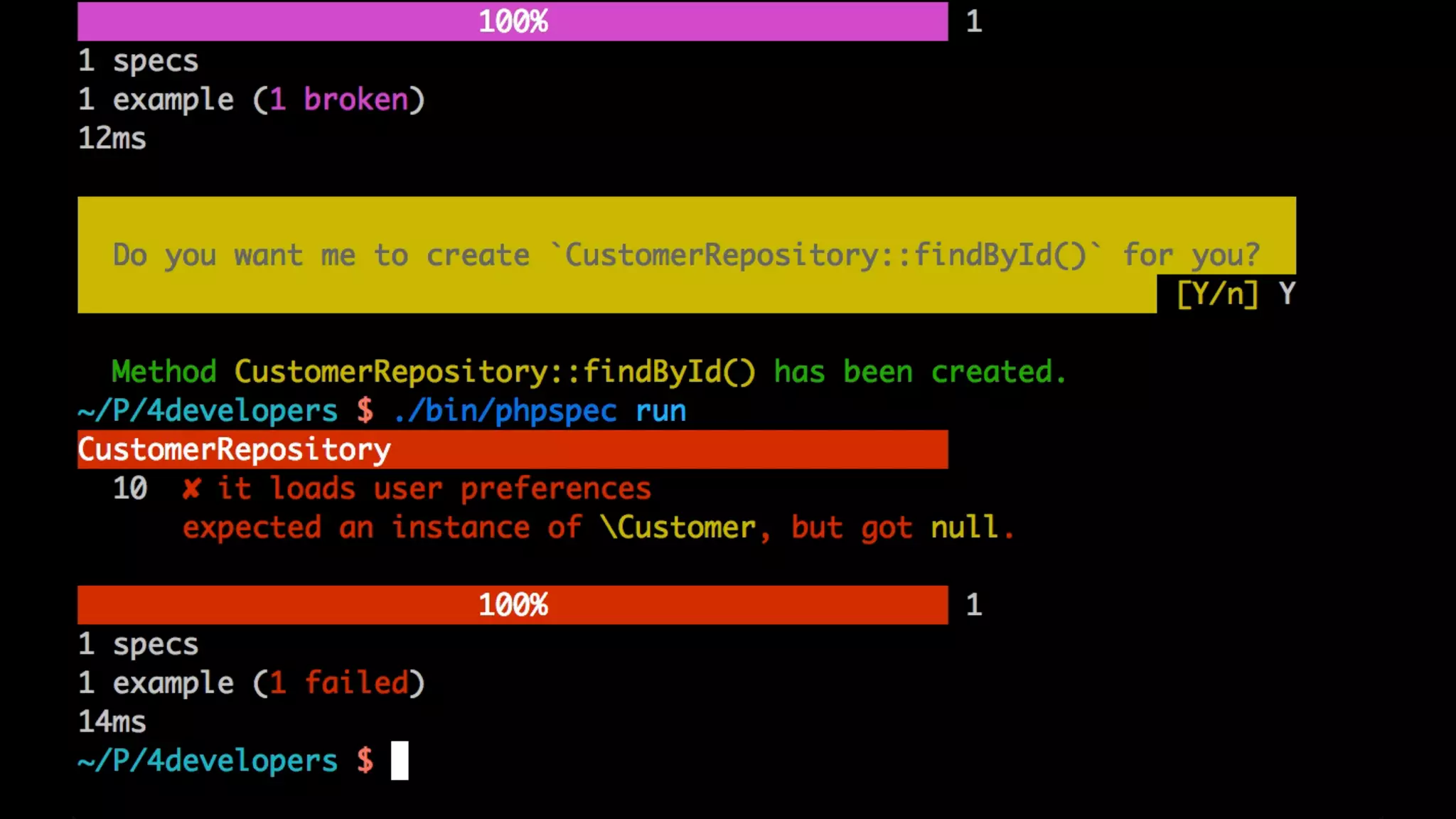Image resolution: width=1456 pixels, height=819 pixels.
Task: Click the red dollar sign on last prompt
Action: [x=365, y=761]
